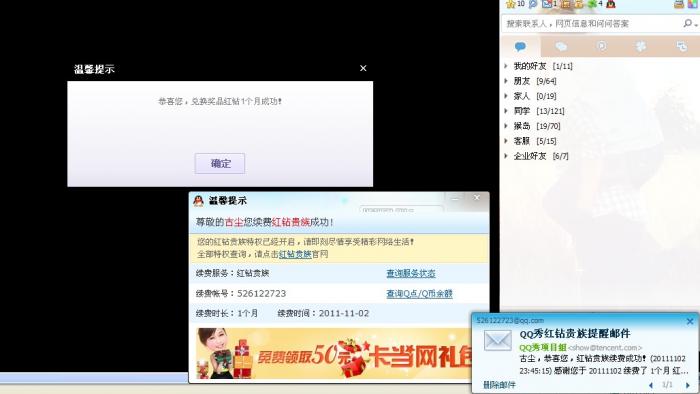This screenshot has height=394, width=700.
Task: Focus the contact search input field
Action: pos(592,23)
